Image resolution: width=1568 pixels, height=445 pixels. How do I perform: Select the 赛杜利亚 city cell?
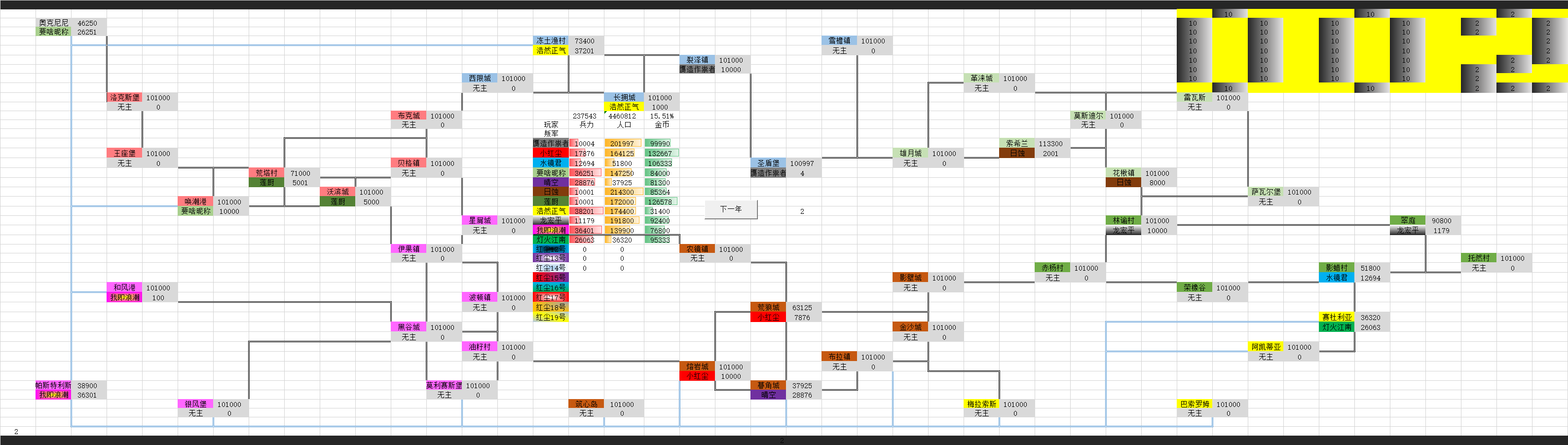tap(1337, 318)
